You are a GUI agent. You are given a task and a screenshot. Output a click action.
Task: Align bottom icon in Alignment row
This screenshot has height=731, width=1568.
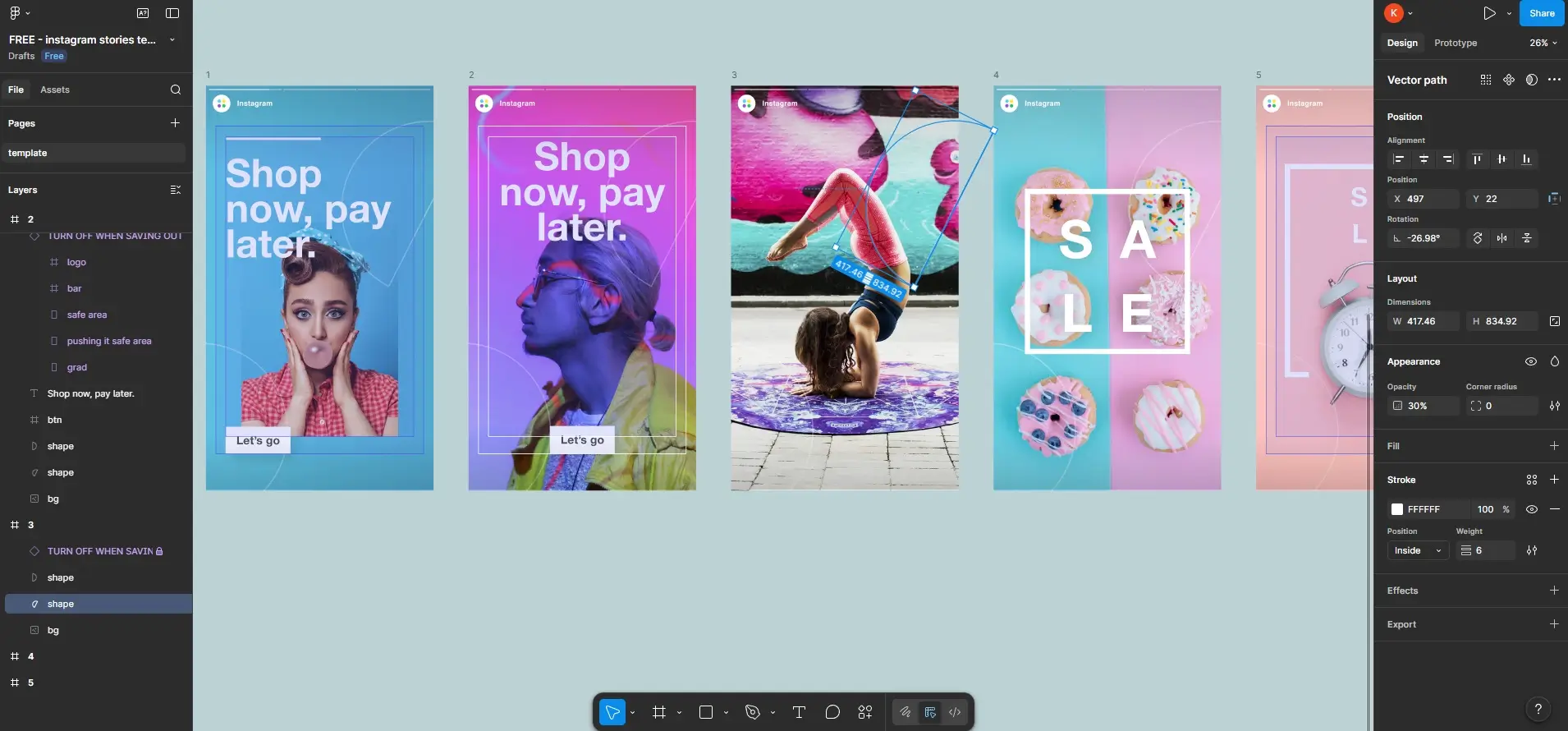tap(1526, 159)
